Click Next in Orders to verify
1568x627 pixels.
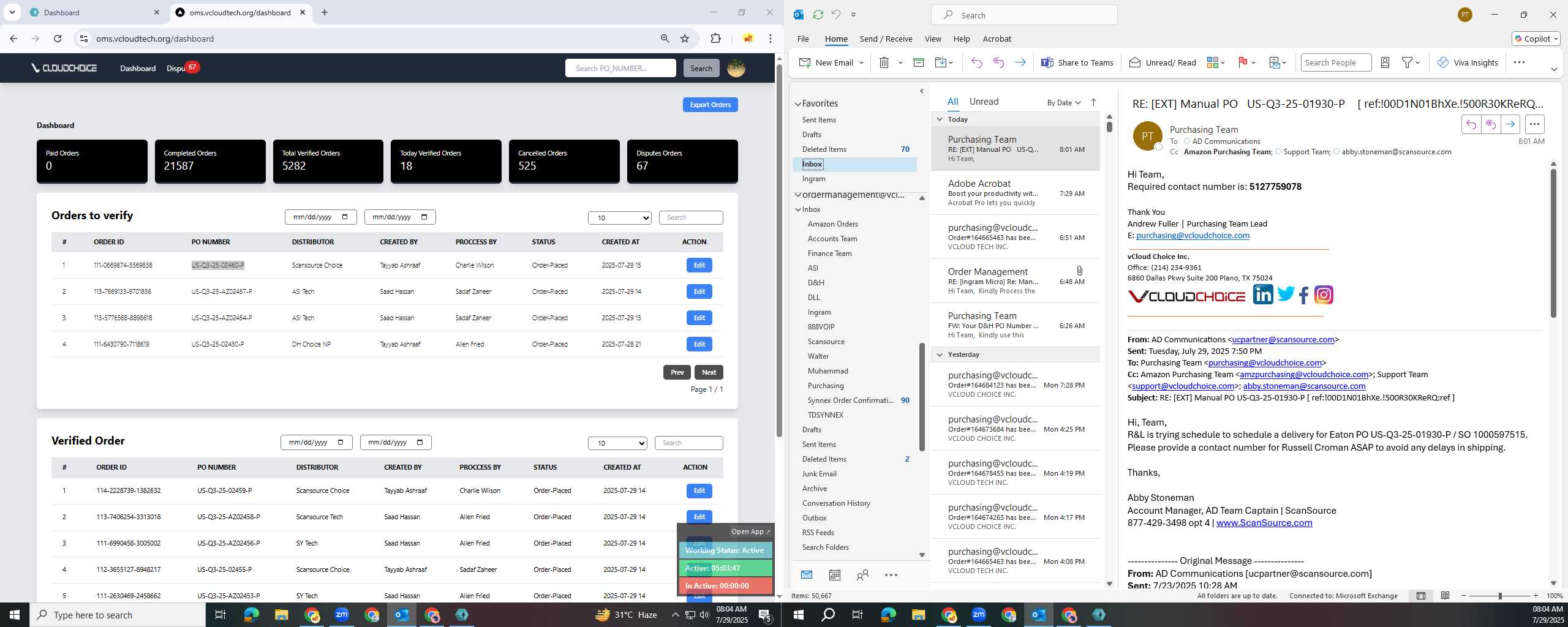click(709, 372)
